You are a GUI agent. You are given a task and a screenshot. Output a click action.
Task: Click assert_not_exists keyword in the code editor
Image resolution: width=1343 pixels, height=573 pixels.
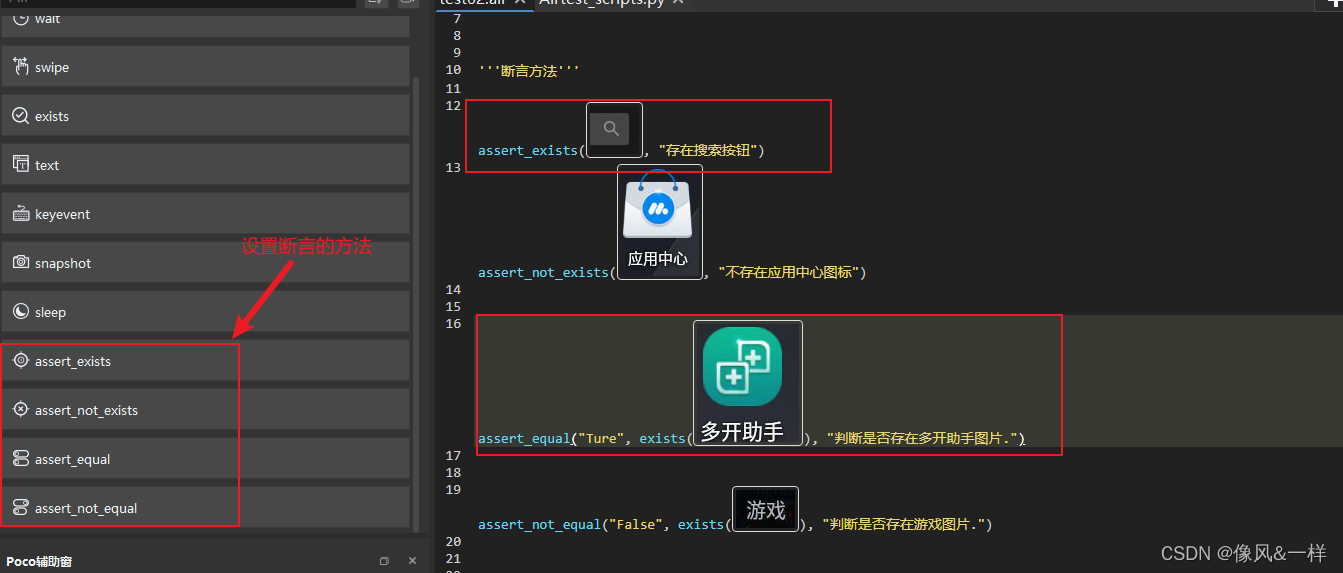(x=543, y=272)
